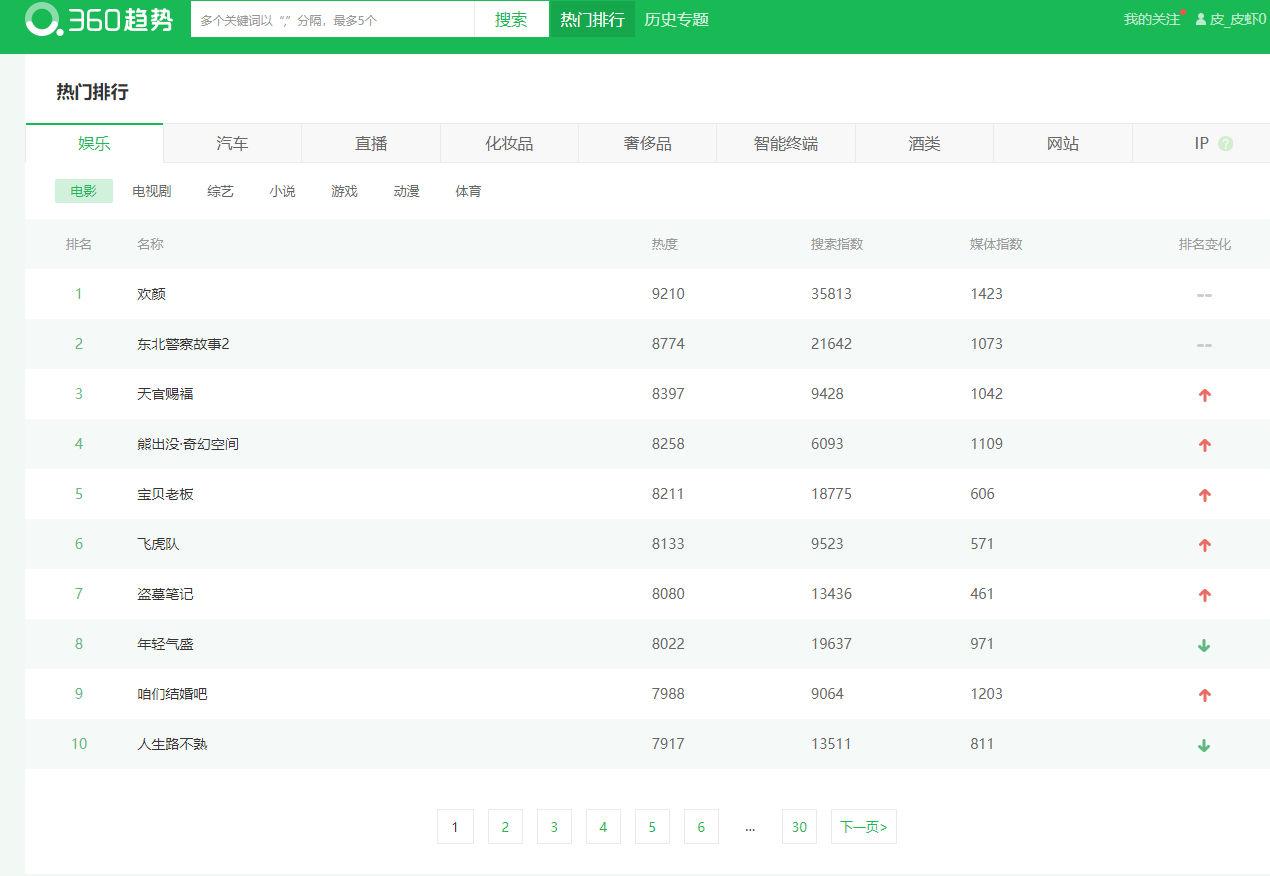
Task: Click the green down arrow for 年轻气盛
Action: [1204, 645]
